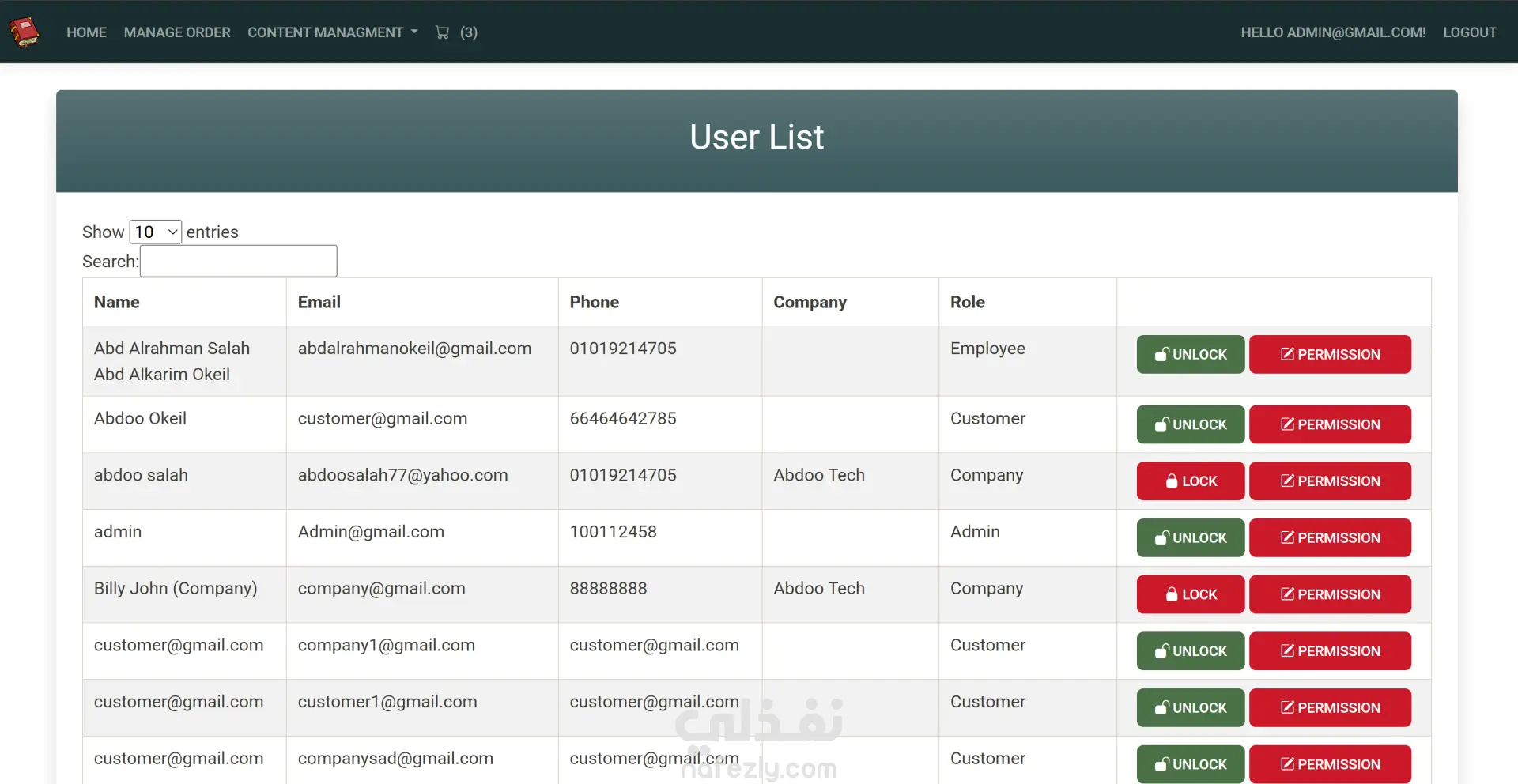
Task: Go to the Home page
Action: [x=86, y=32]
